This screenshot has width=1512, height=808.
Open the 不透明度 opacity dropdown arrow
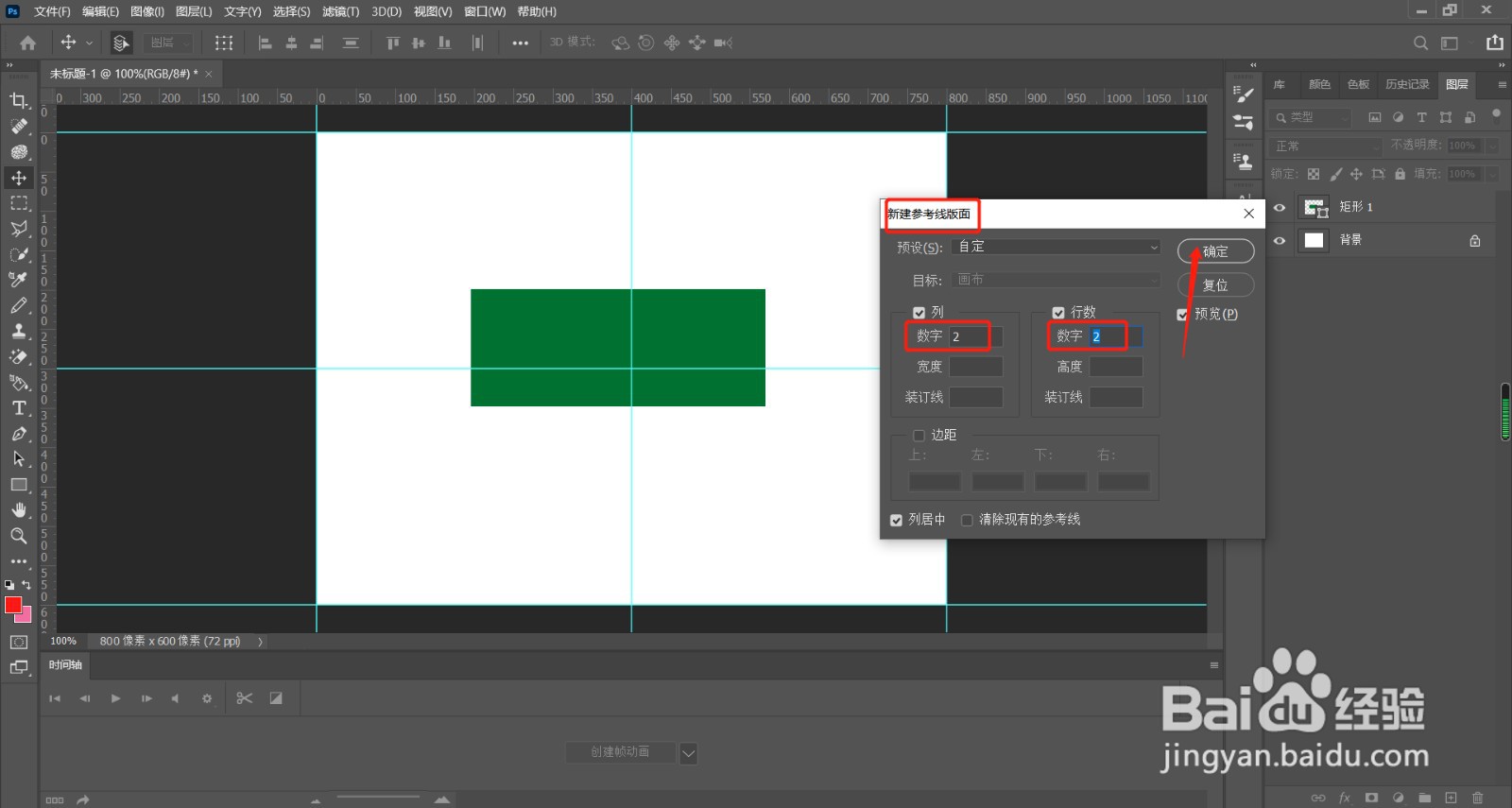pyautogui.click(x=1492, y=146)
